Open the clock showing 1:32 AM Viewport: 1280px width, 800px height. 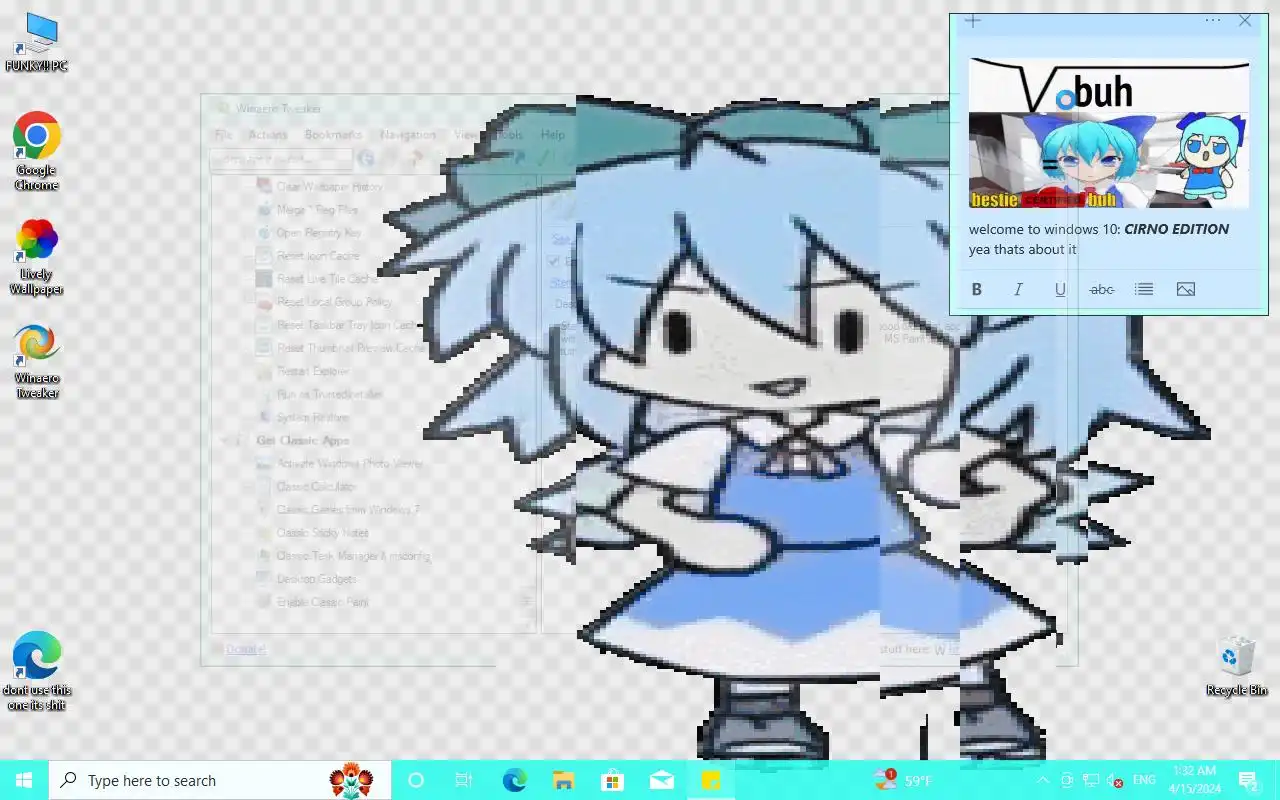coord(1194,780)
